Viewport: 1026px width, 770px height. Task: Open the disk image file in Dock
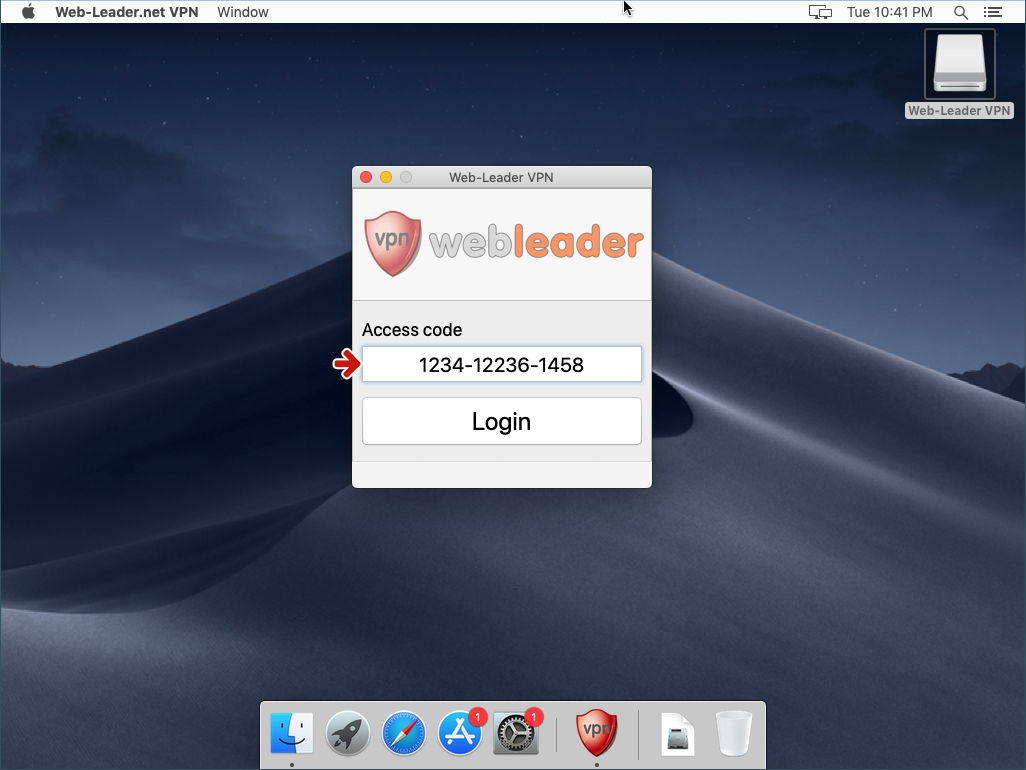click(677, 733)
